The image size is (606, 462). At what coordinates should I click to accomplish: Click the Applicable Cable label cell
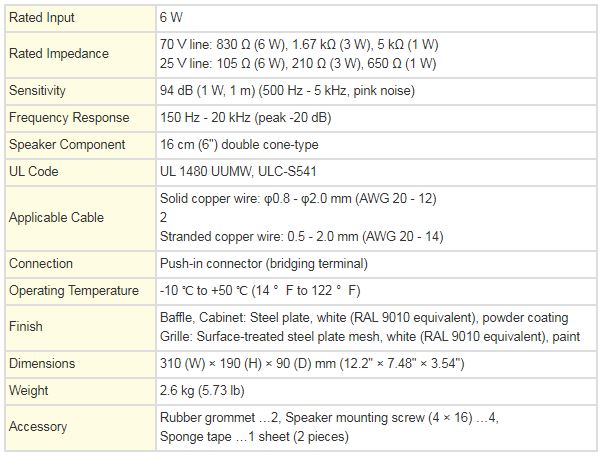point(56,217)
